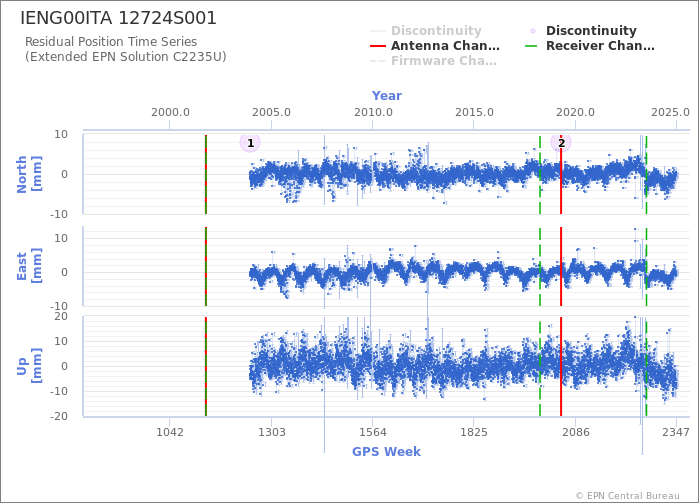Click the green receiver legend dash swatch
The height and width of the screenshot is (504, 700).
[532, 46]
